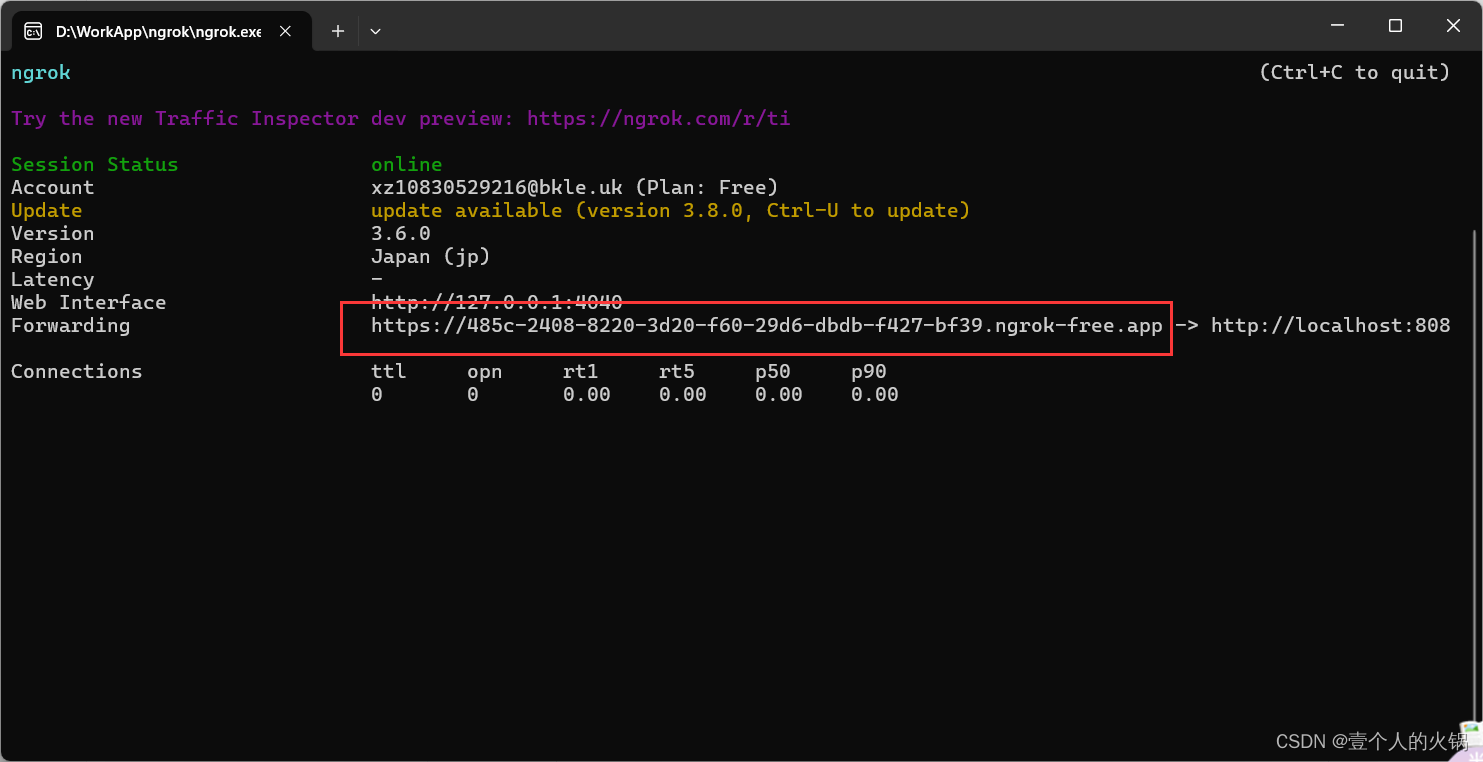Viewport: 1483px width, 762px height.
Task: Click the 0 value under ttl
Action: 377,395
